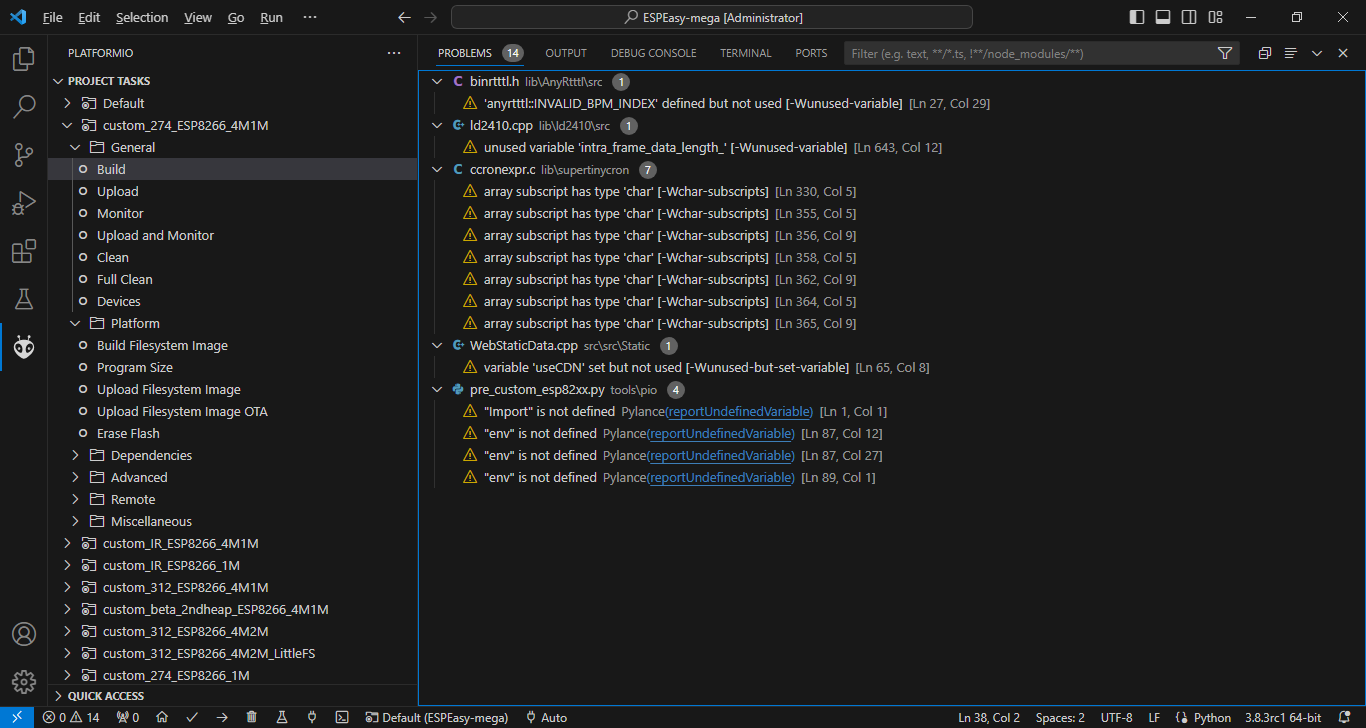Open the Manage gear icon
Viewport: 1366px width, 728px height.
tap(24, 682)
